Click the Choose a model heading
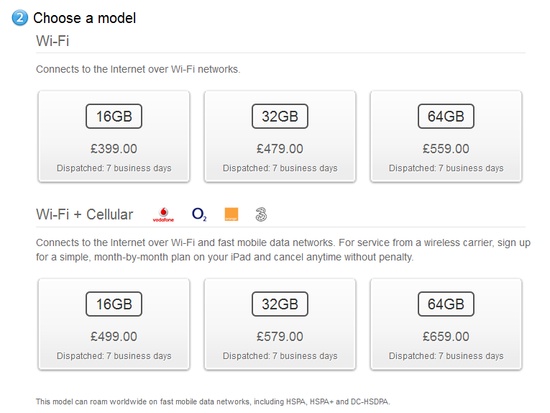The width and height of the screenshot is (550, 413). pos(85,18)
